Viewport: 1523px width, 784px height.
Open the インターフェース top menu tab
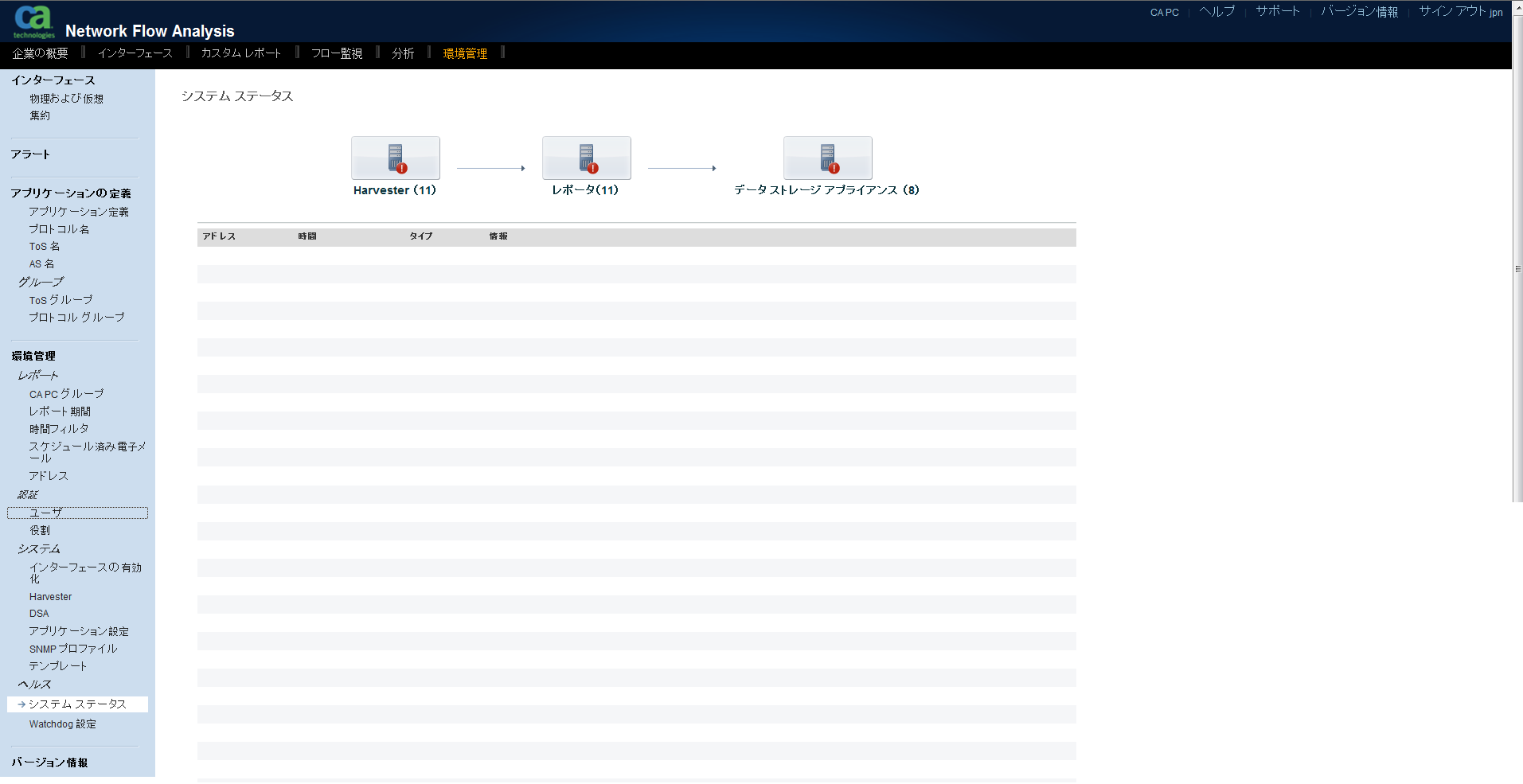[x=135, y=53]
